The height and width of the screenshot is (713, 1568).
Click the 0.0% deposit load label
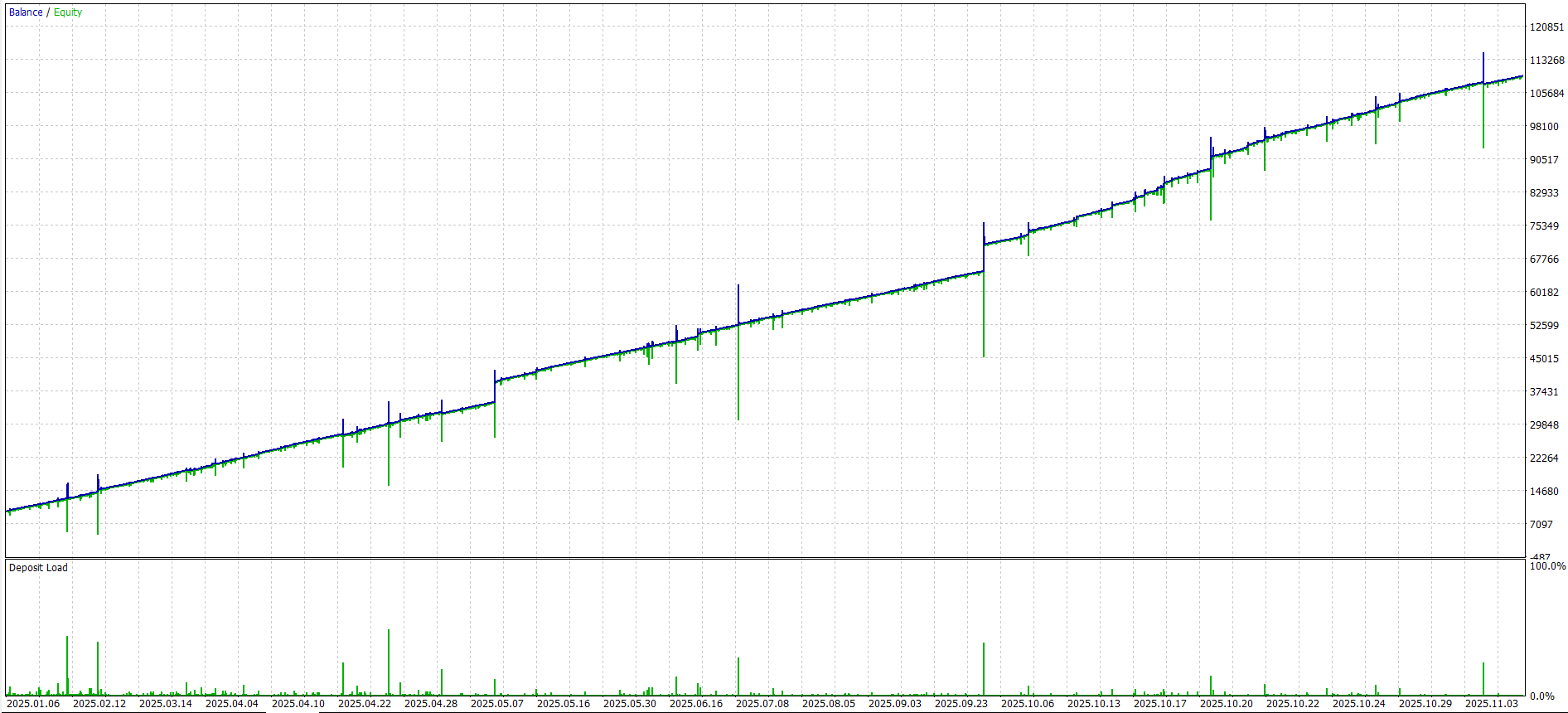coord(1542,696)
